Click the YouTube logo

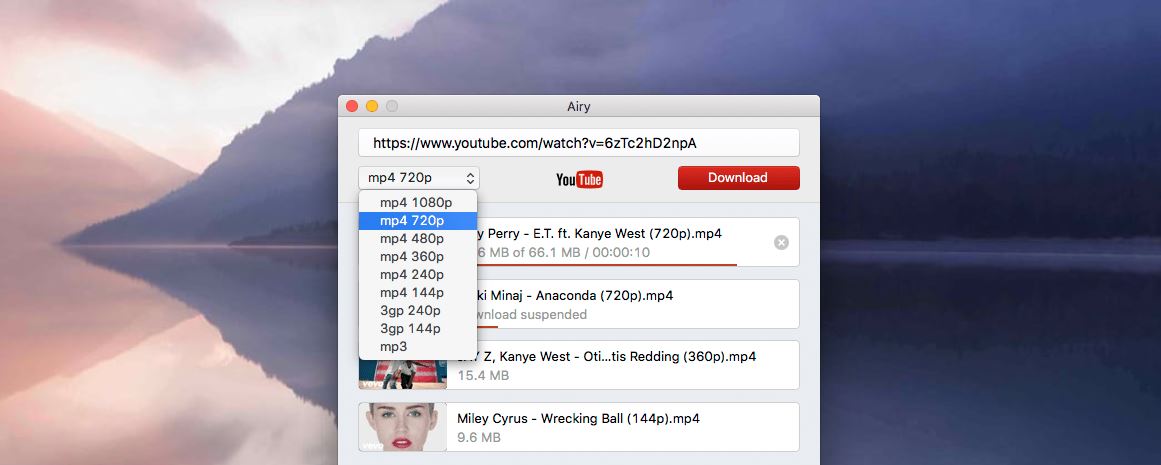(579, 179)
